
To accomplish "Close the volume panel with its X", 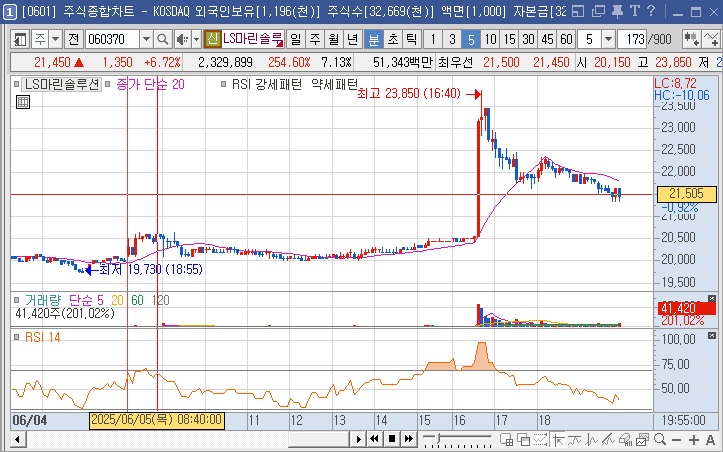I will [712, 298].
